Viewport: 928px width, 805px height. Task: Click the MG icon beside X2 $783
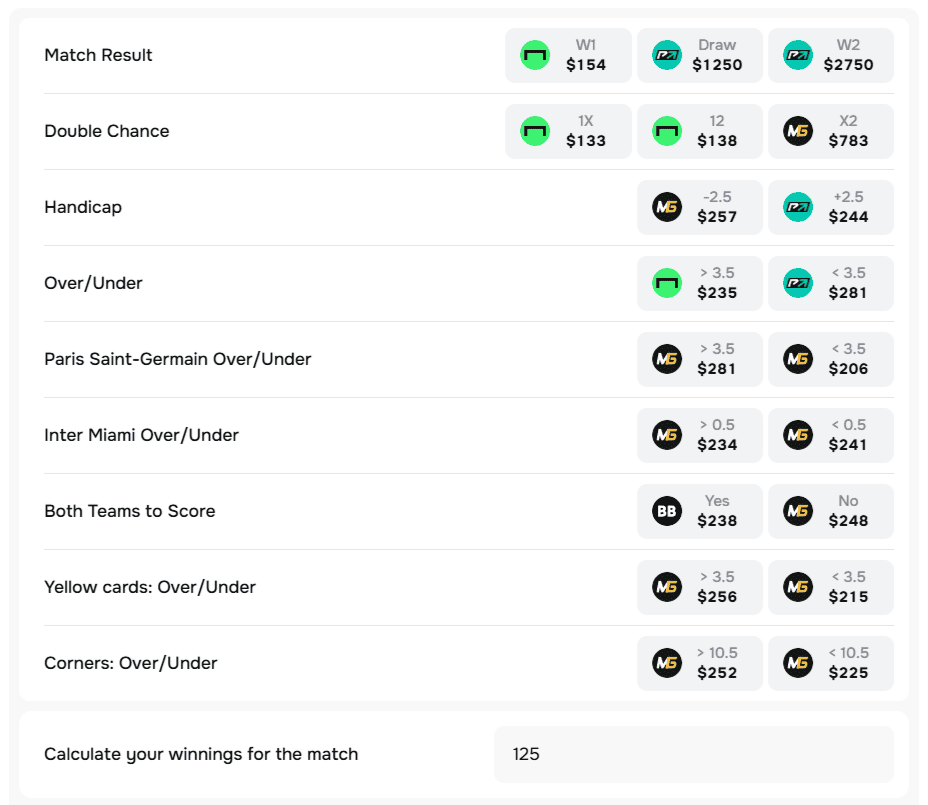[x=798, y=131]
